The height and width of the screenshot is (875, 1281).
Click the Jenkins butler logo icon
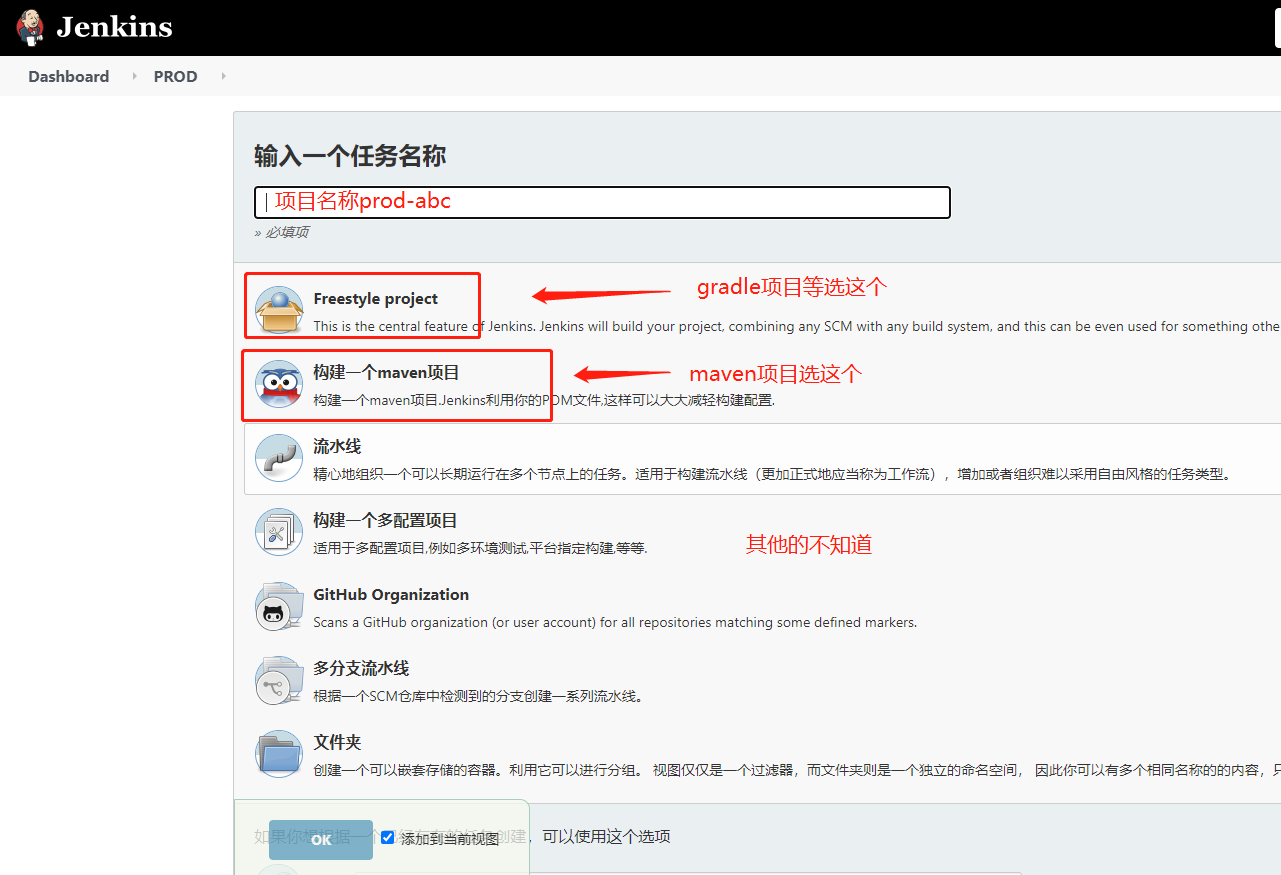point(30,27)
